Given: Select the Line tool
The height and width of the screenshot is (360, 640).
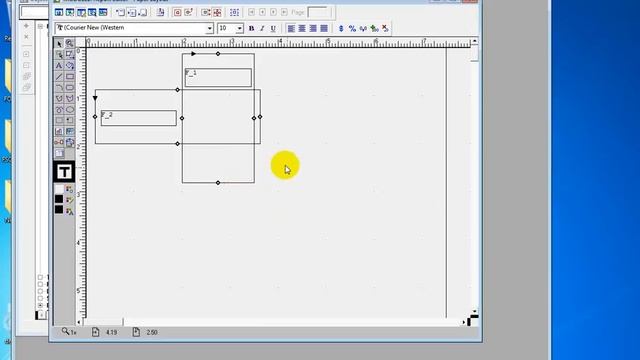Looking at the screenshot, I should [59, 76].
